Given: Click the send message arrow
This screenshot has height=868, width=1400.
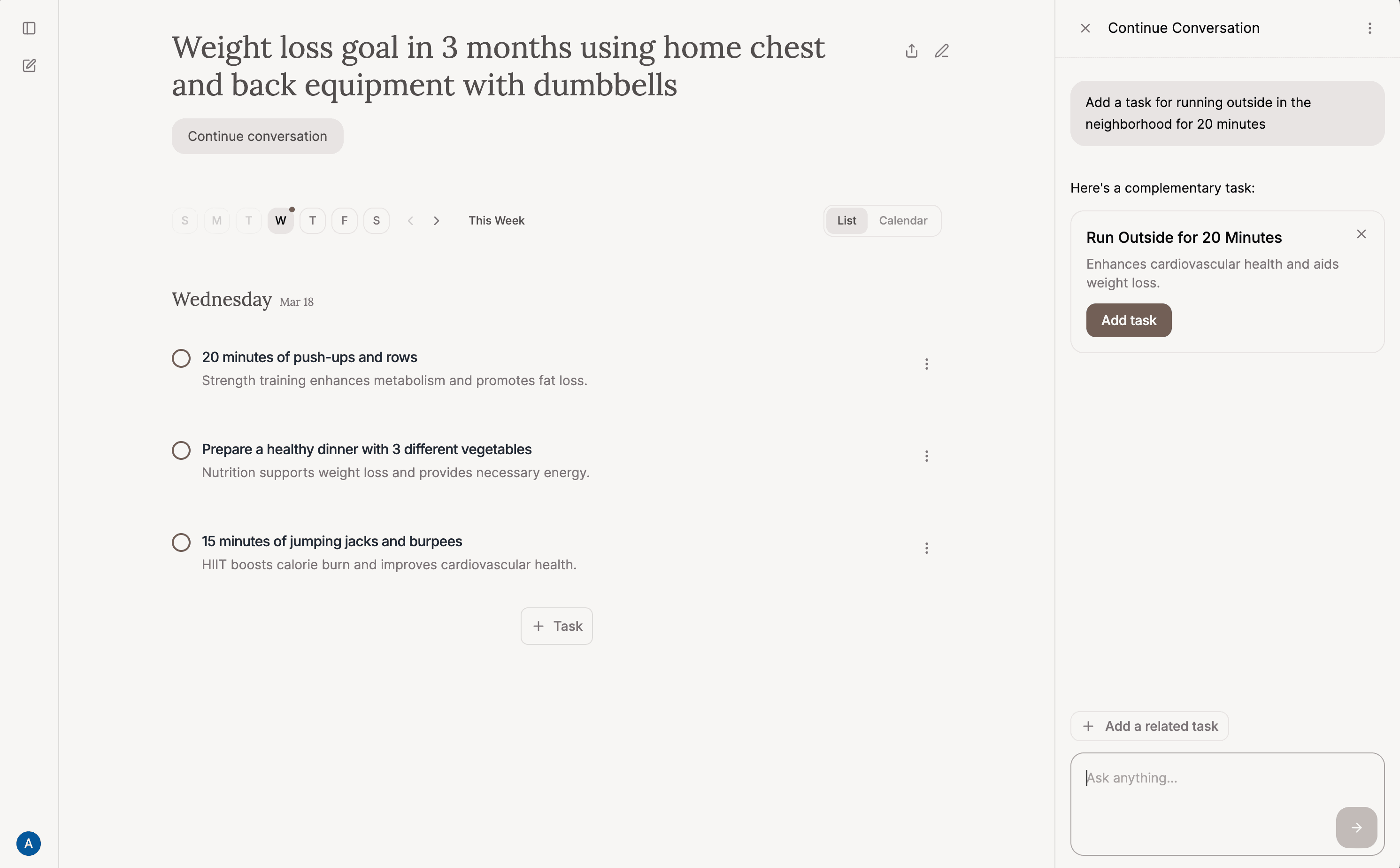Looking at the screenshot, I should point(1356,827).
